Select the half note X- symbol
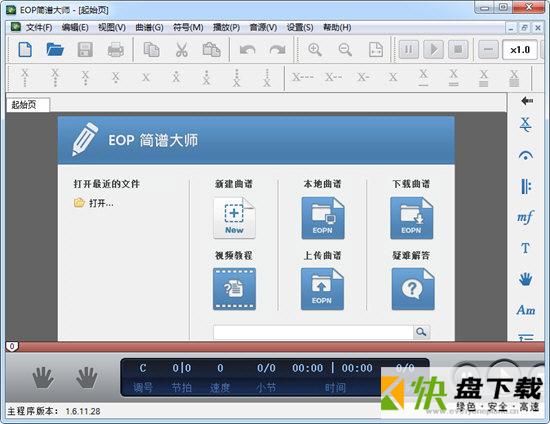550x424 pixels. 363,77
